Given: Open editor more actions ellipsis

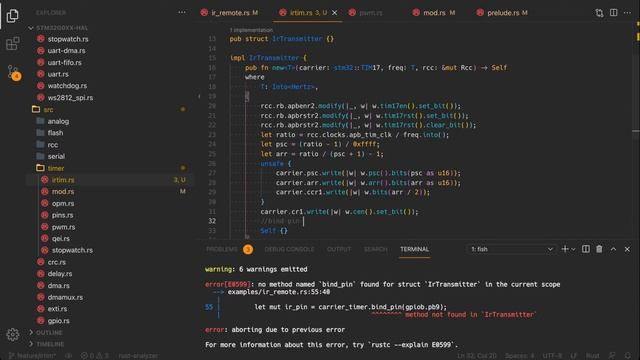Looking at the screenshot, I should (627, 13).
